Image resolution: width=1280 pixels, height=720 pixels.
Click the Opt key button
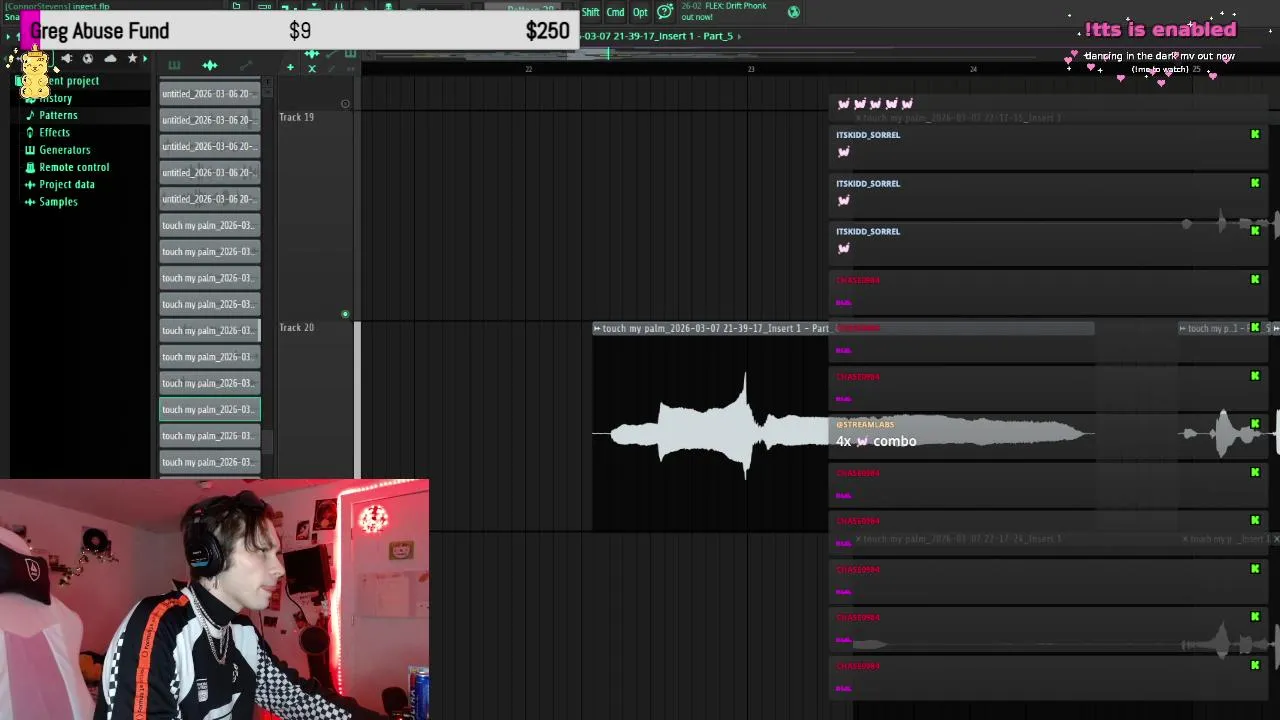tap(640, 12)
